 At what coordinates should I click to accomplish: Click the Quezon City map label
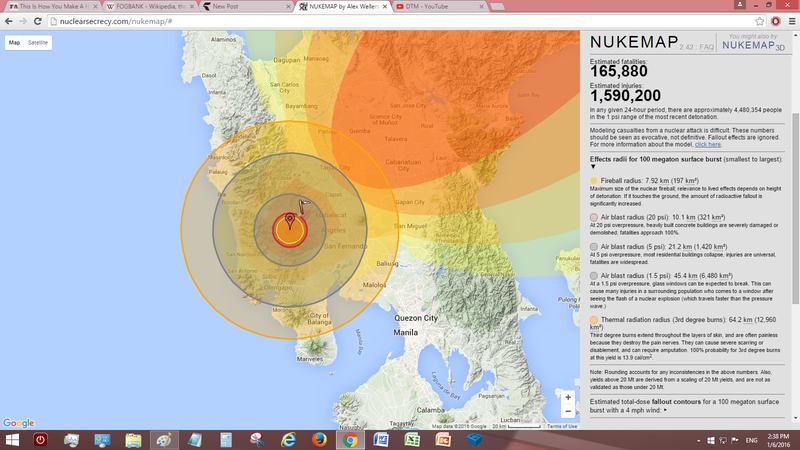tap(416, 318)
